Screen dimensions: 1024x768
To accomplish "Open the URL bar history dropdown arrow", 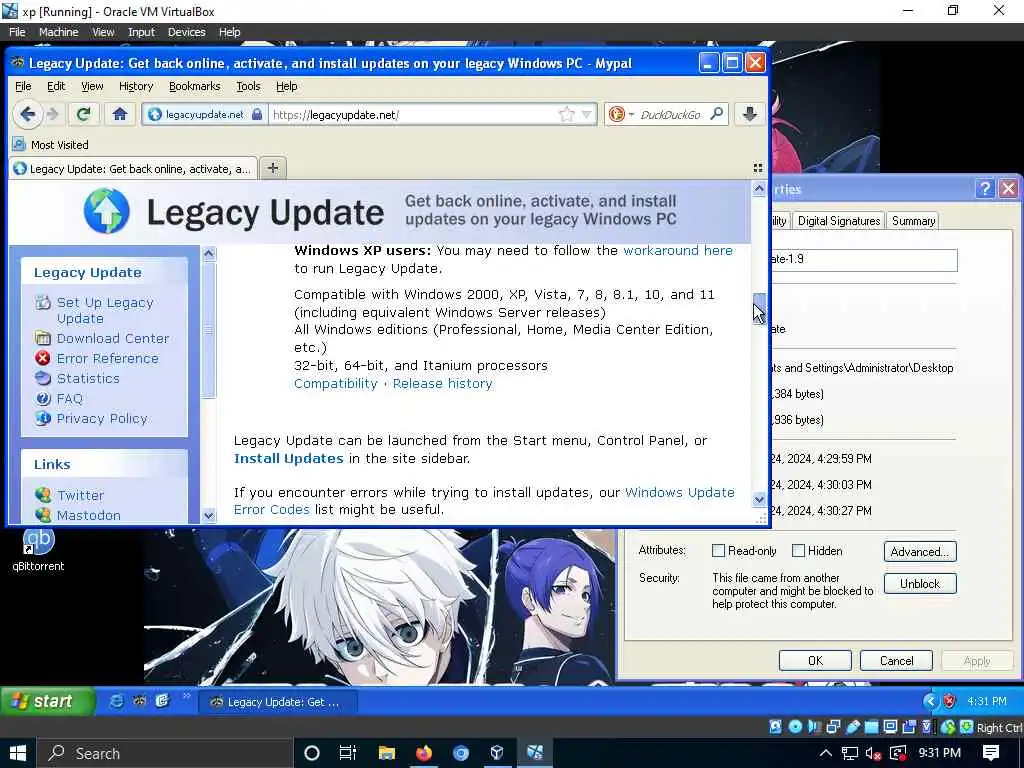I will pyautogui.click(x=586, y=114).
